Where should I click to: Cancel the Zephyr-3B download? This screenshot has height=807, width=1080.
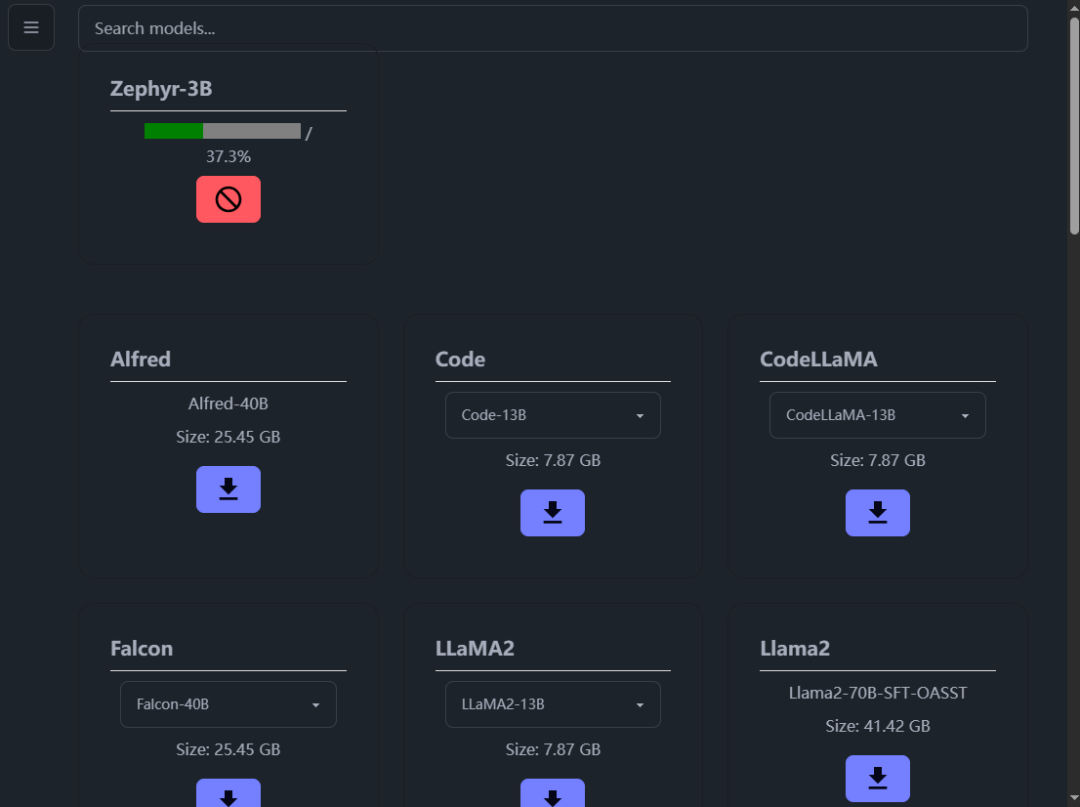pos(228,200)
